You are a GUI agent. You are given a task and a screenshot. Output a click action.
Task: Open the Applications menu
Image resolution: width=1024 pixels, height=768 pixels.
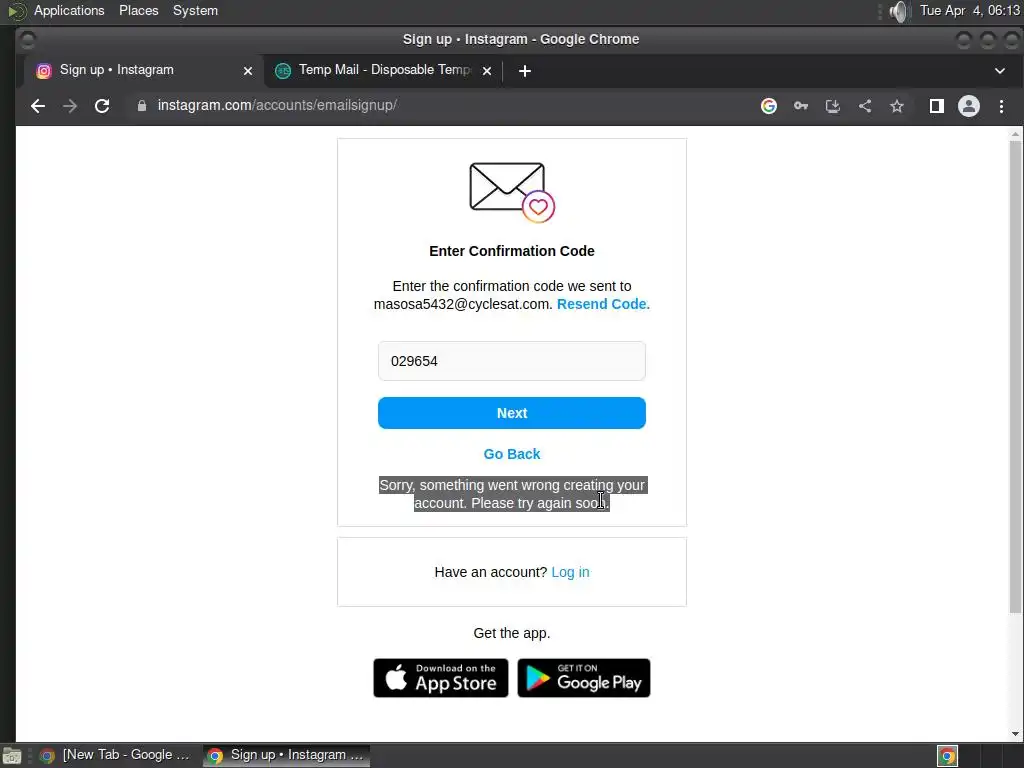69,10
